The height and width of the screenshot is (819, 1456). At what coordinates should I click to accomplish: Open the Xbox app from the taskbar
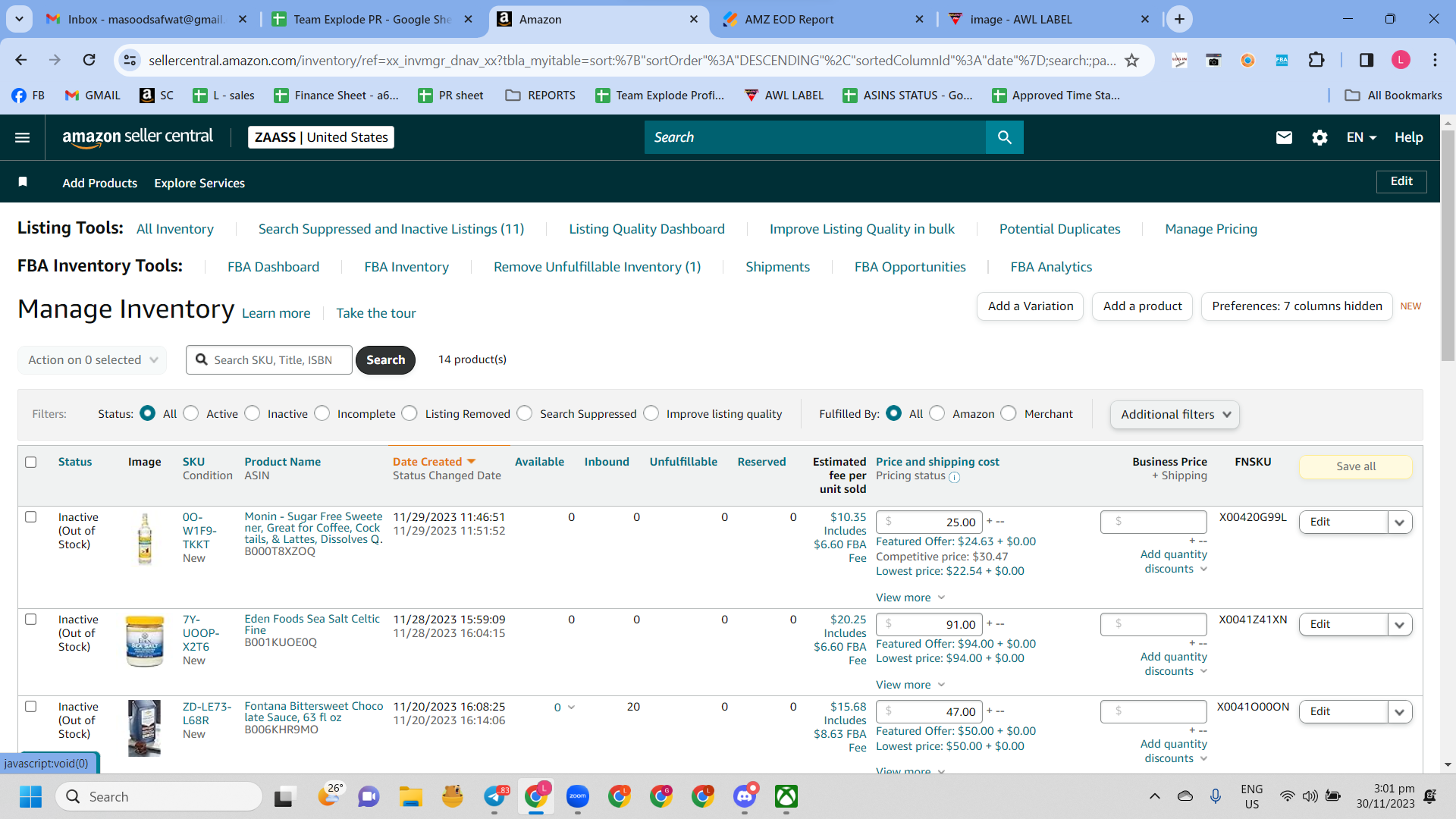point(786,796)
